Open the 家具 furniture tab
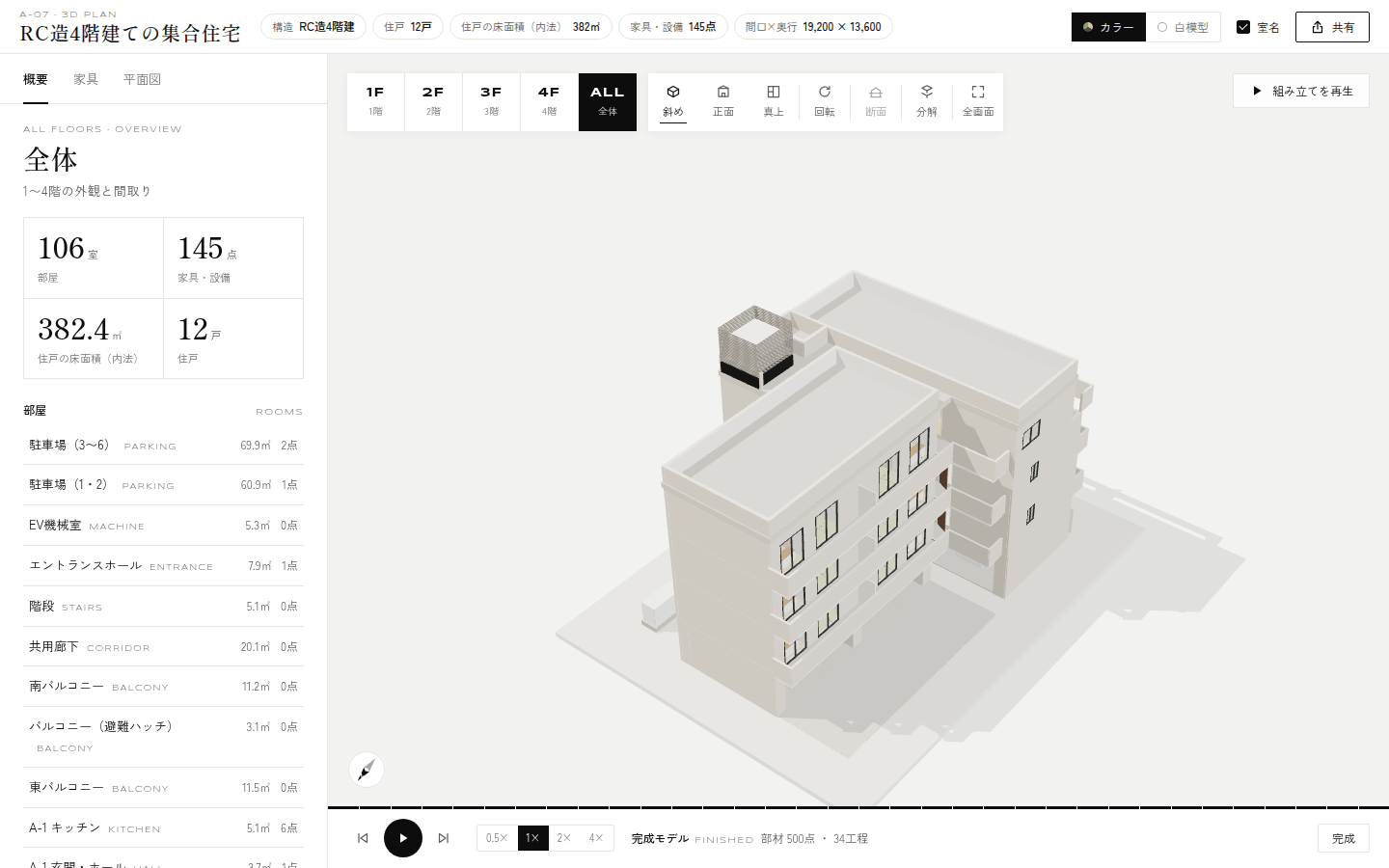This screenshot has height=868, width=1389. pos(86,80)
